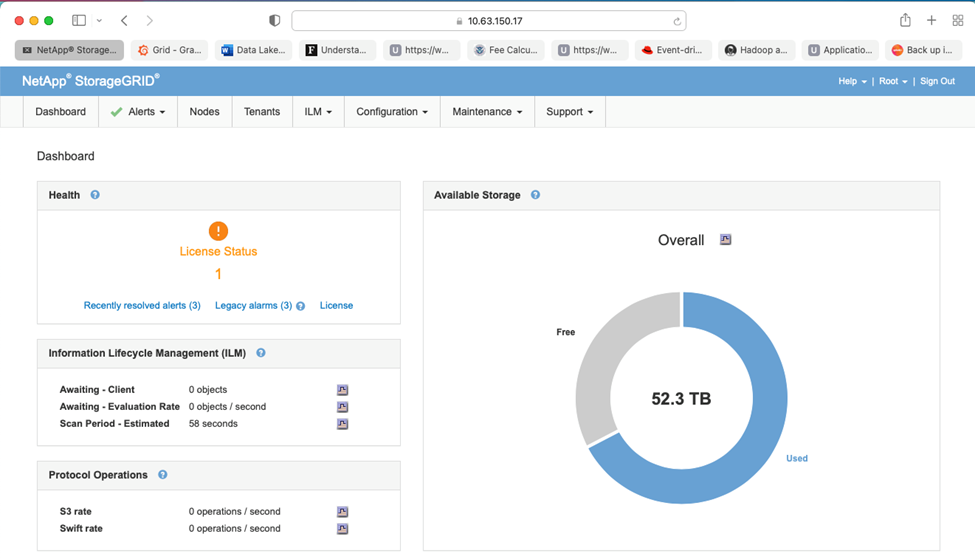
Task: Expand the Alerts dropdown menu
Action: (139, 112)
